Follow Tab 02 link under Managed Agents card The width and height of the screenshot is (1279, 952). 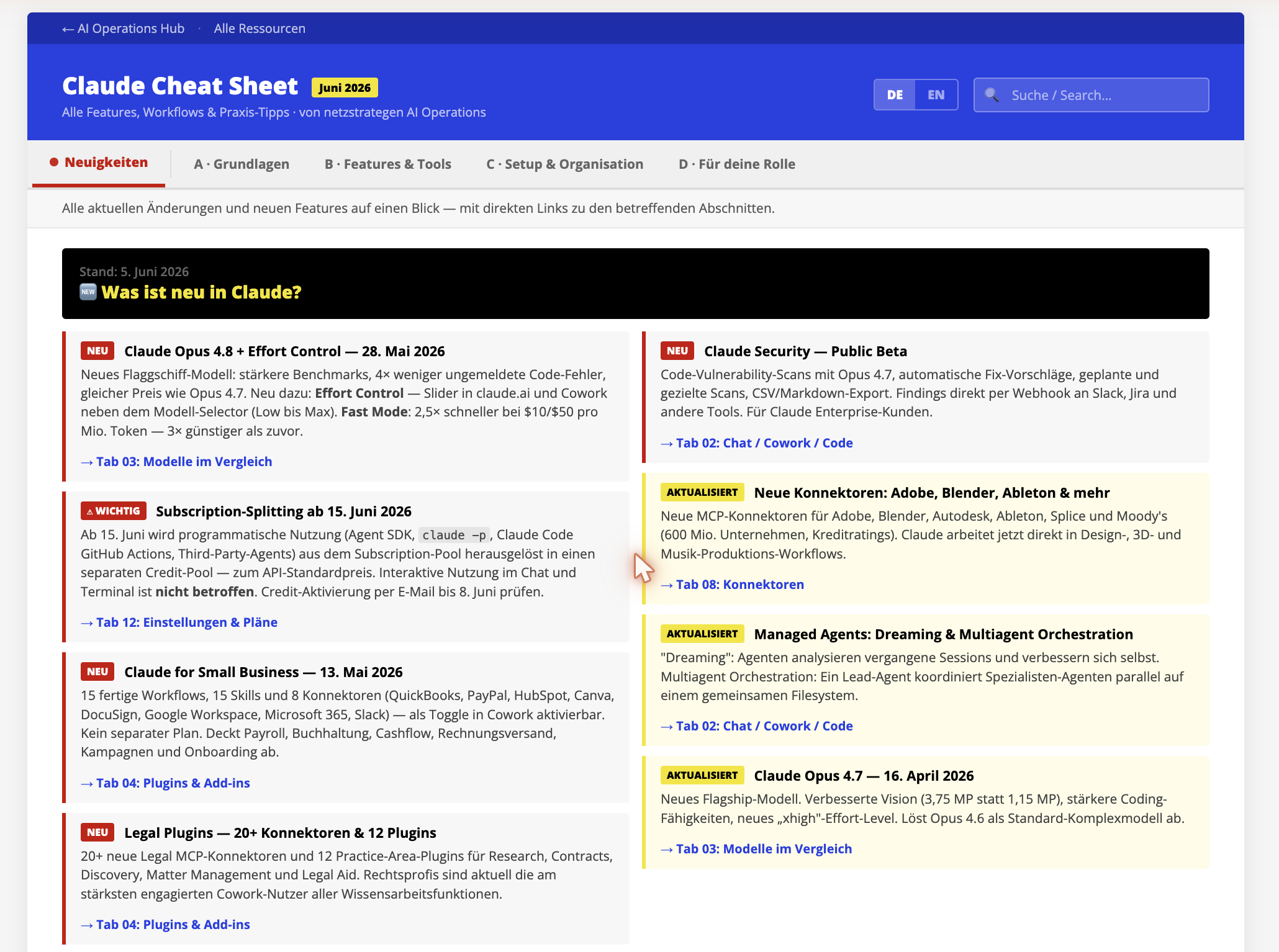757,726
